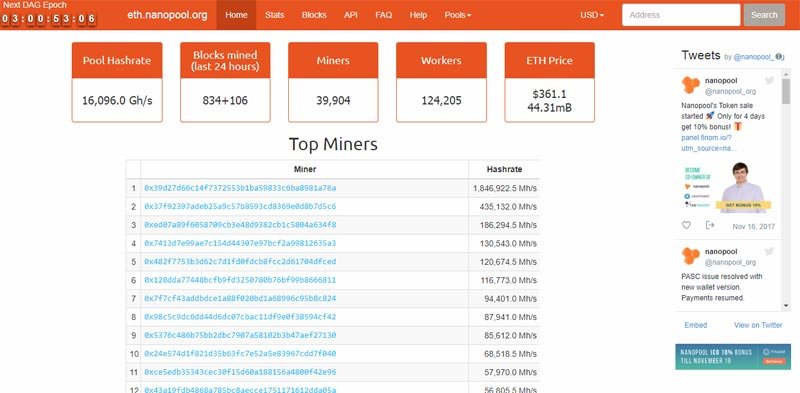Open the Nanopool ICO 10% bonus banner
Screen dimensions: 800x393
pos(733,357)
